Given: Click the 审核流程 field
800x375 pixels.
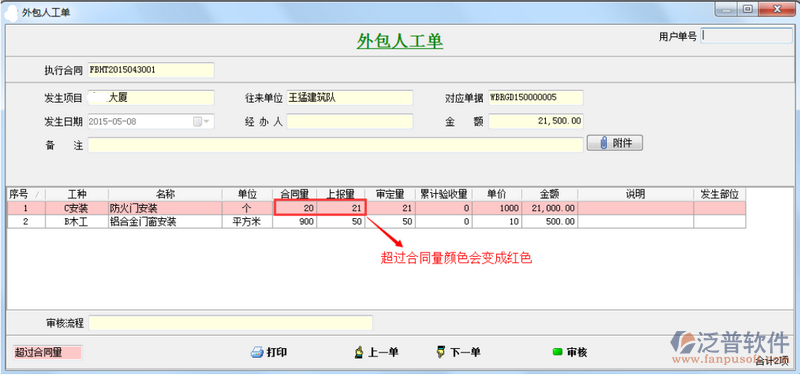Looking at the screenshot, I should tap(231, 323).
